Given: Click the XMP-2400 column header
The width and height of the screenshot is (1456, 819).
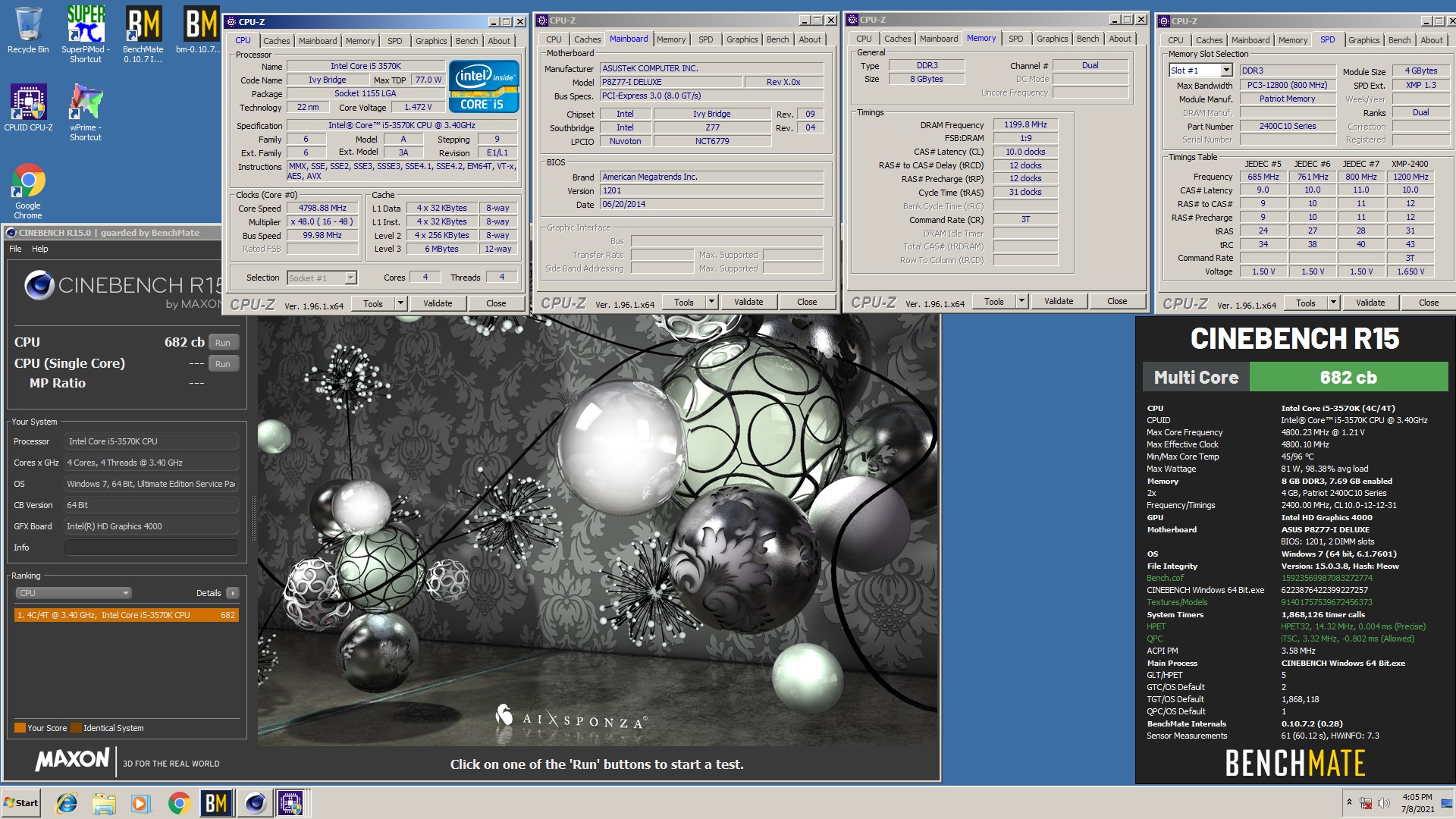Looking at the screenshot, I should pos(1410,164).
